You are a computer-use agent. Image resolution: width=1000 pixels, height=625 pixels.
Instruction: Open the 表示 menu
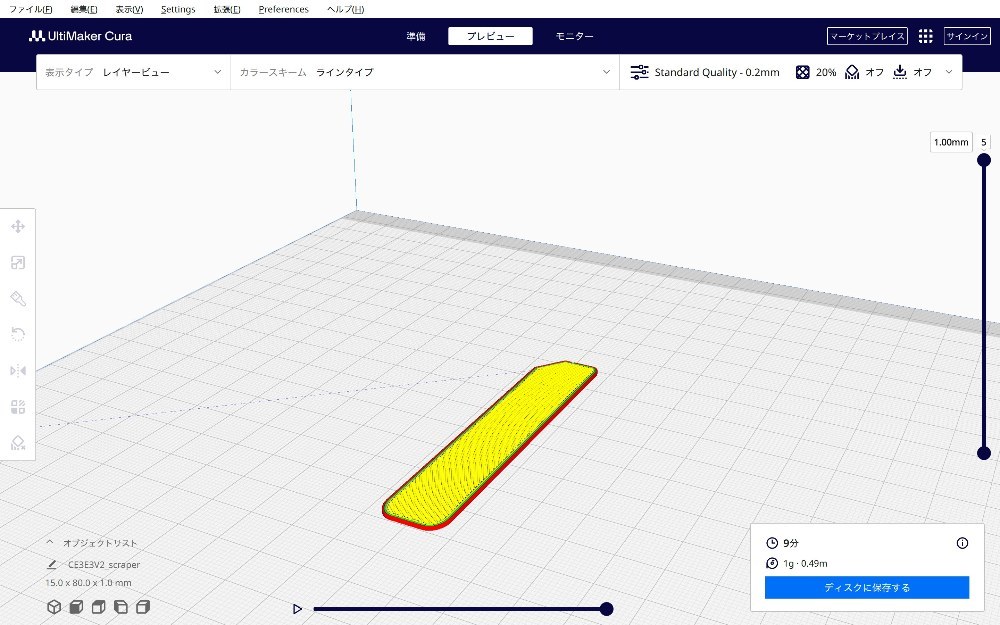129,9
